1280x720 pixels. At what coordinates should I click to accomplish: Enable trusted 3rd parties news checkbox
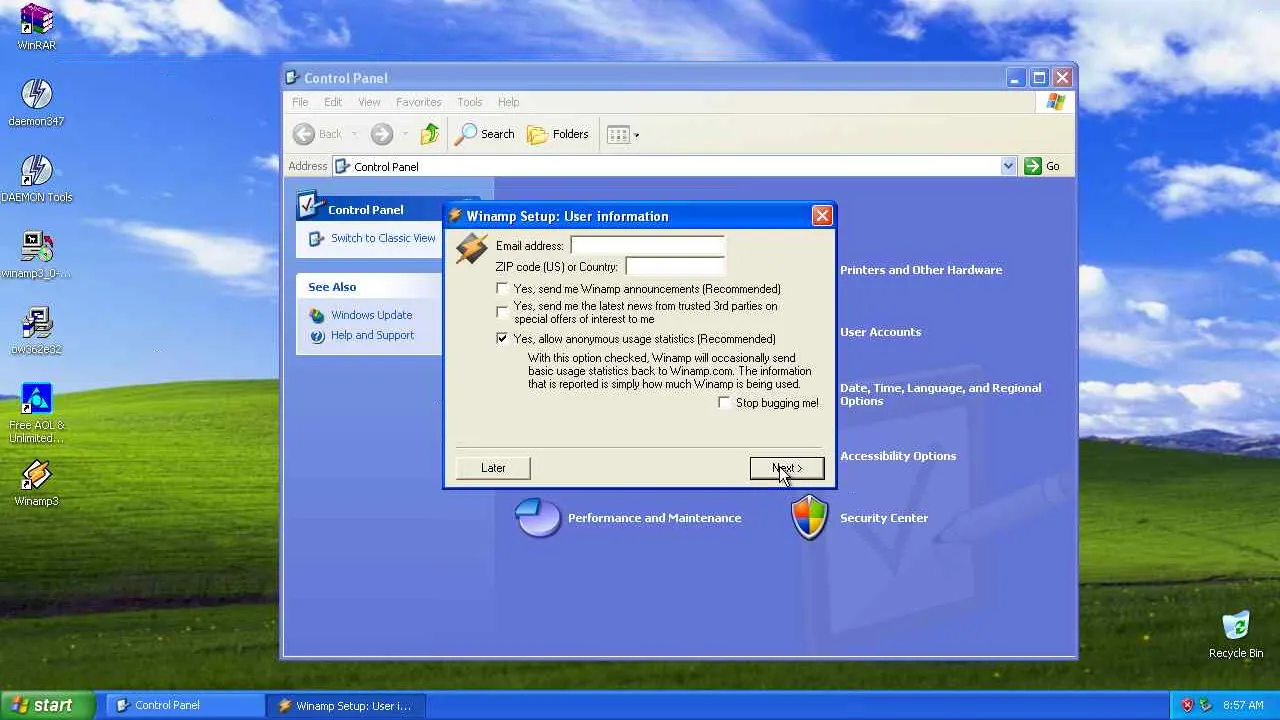coord(502,312)
